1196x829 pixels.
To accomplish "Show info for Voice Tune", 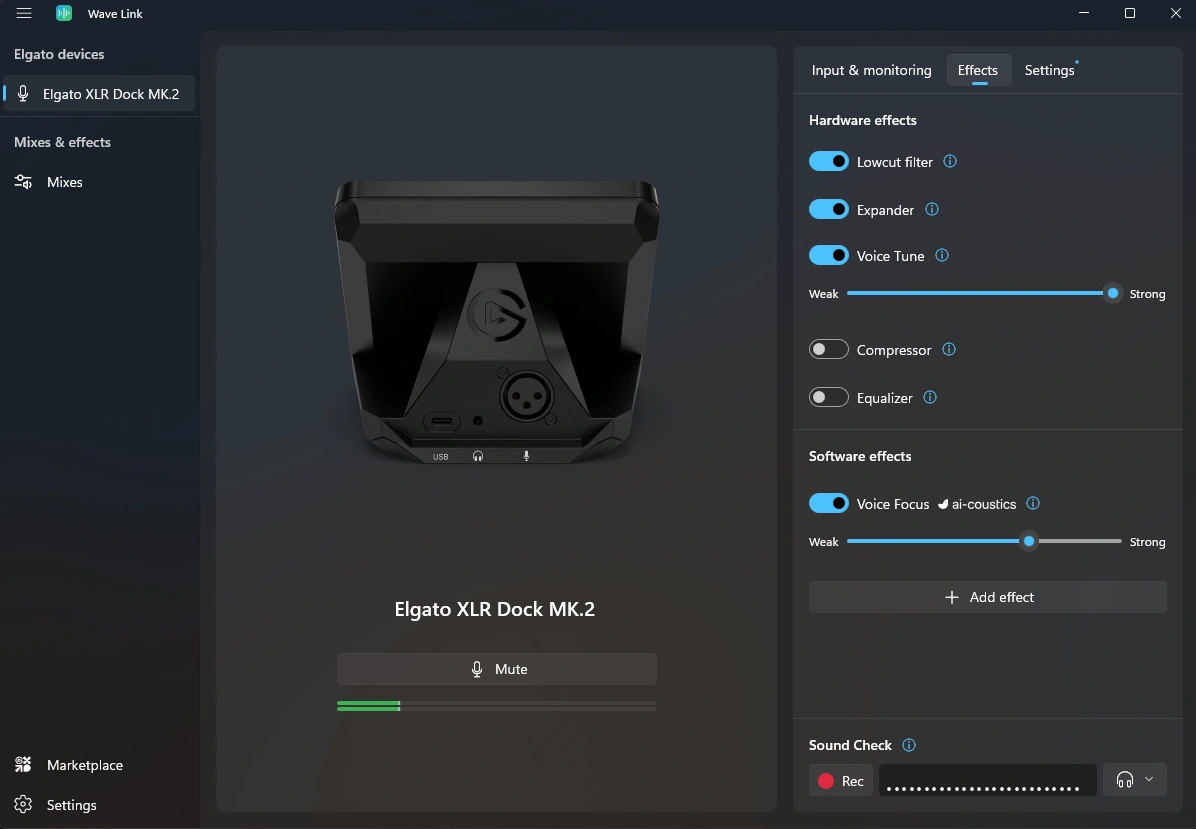I will click(942, 256).
